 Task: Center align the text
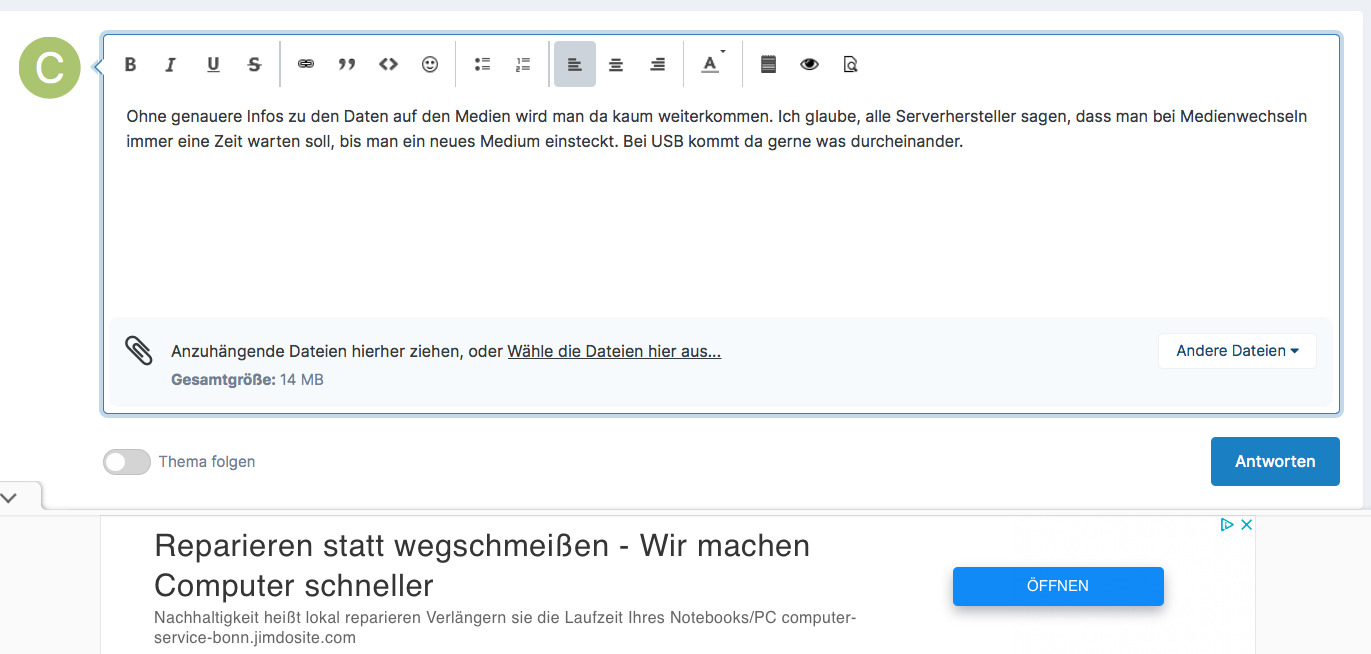pyautogui.click(x=616, y=64)
